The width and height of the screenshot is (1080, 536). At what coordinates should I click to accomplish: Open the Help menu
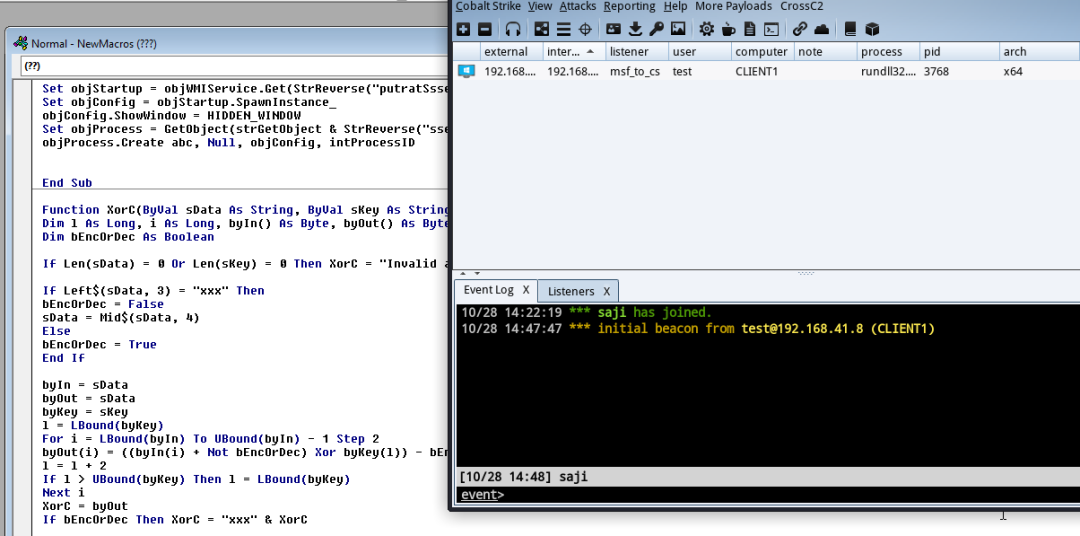[676, 6]
